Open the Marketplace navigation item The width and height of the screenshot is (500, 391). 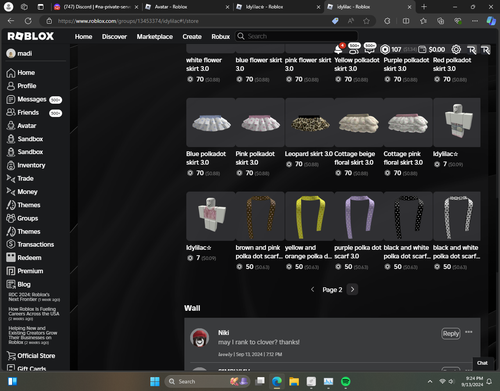pos(155,37)
